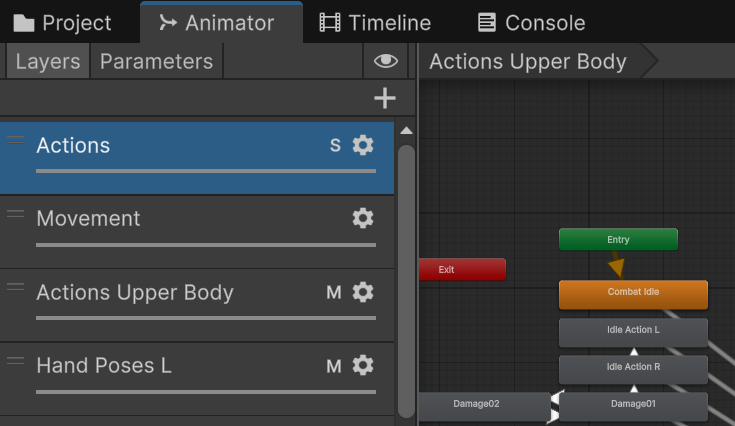The image size is (735, 426).
Task: Click the M mask indicator on Hand Poses L
Action: pos(334,366)
